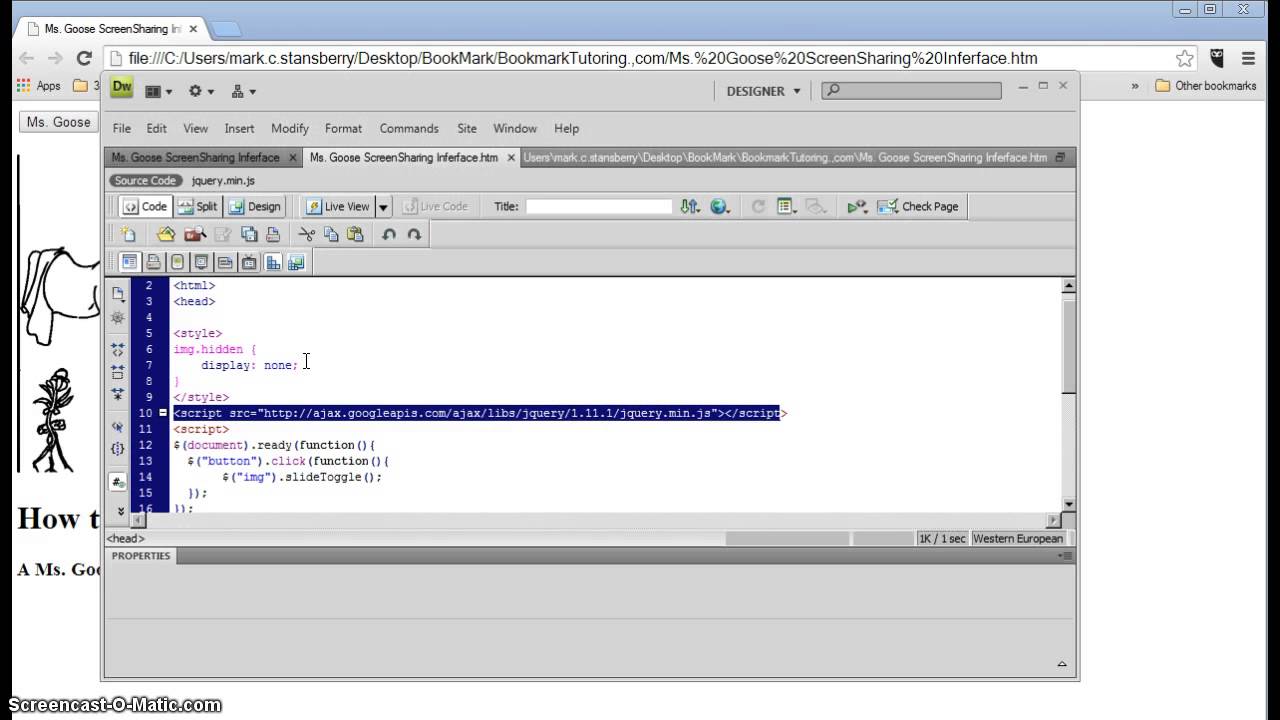Click Chrome reload page icon
Screen dimensions: 1280x720
pyautogui.click(x=84, y=58)
